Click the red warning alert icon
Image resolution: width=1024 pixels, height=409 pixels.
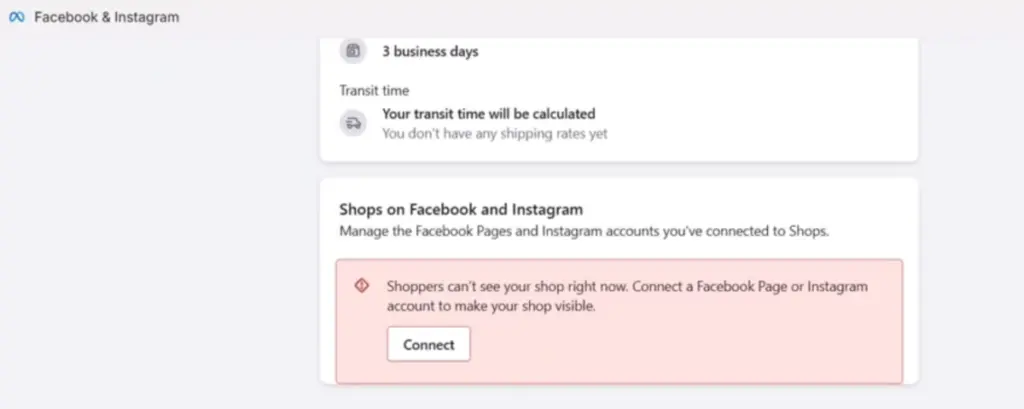tap(362, 286)
